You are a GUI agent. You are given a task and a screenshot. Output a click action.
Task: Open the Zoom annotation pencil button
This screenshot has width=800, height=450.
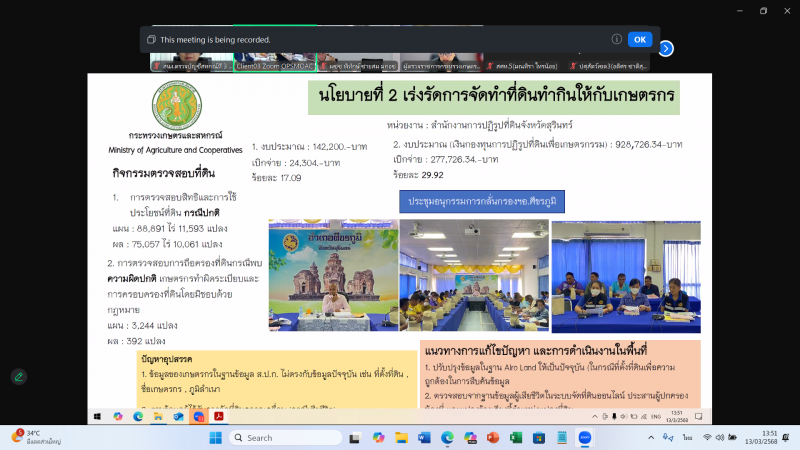[x=19, y=377]
